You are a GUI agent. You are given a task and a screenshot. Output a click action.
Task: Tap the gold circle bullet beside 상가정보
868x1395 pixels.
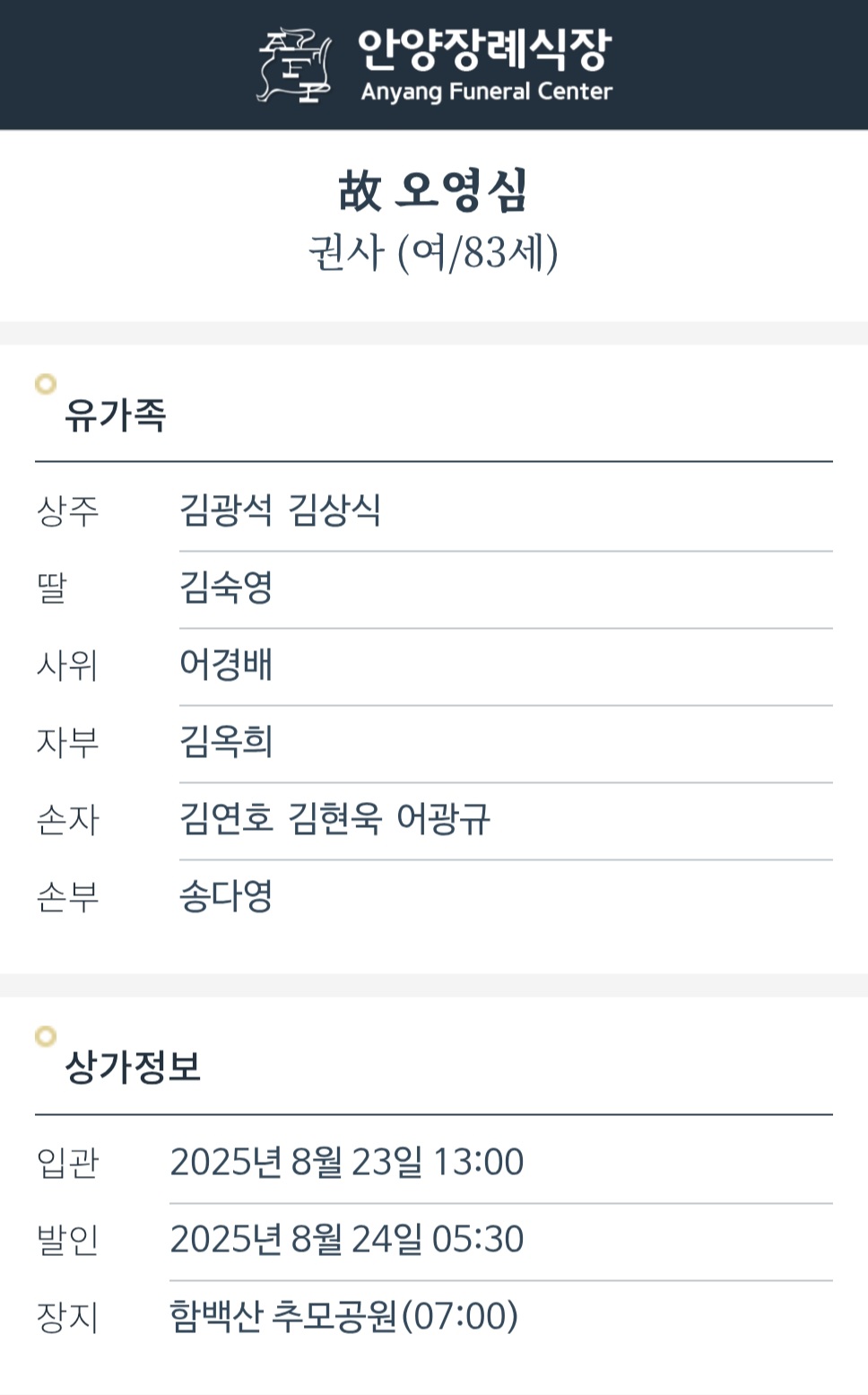coord(46,1037)
